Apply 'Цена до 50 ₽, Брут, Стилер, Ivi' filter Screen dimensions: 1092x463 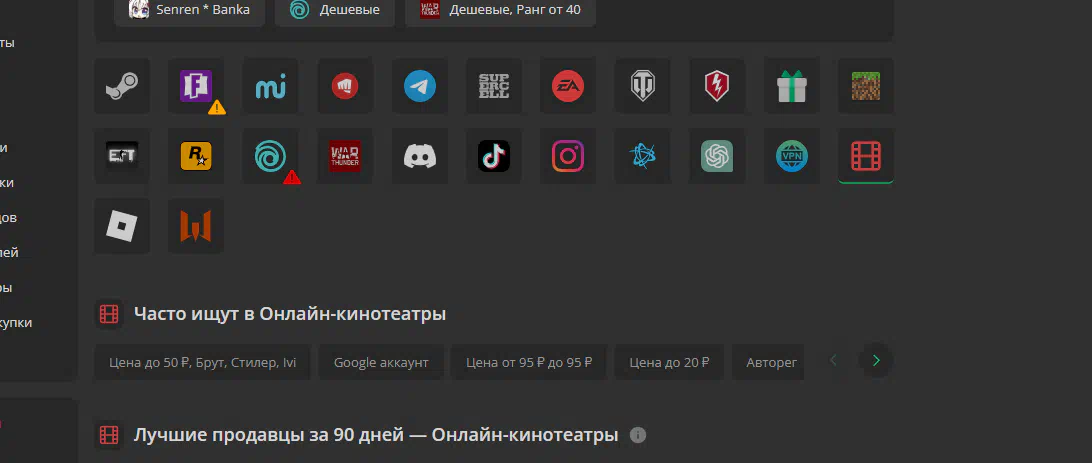[203, 362]
